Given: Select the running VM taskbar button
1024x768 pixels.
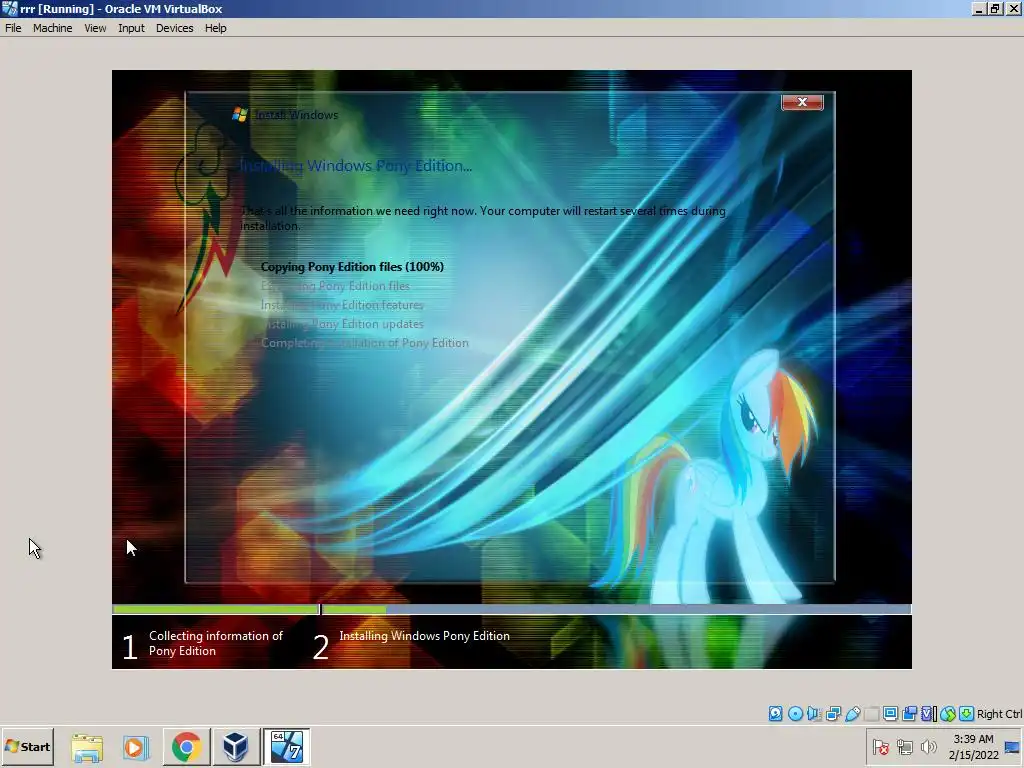Looking at the screenshot, I should (x=286, y=747).
